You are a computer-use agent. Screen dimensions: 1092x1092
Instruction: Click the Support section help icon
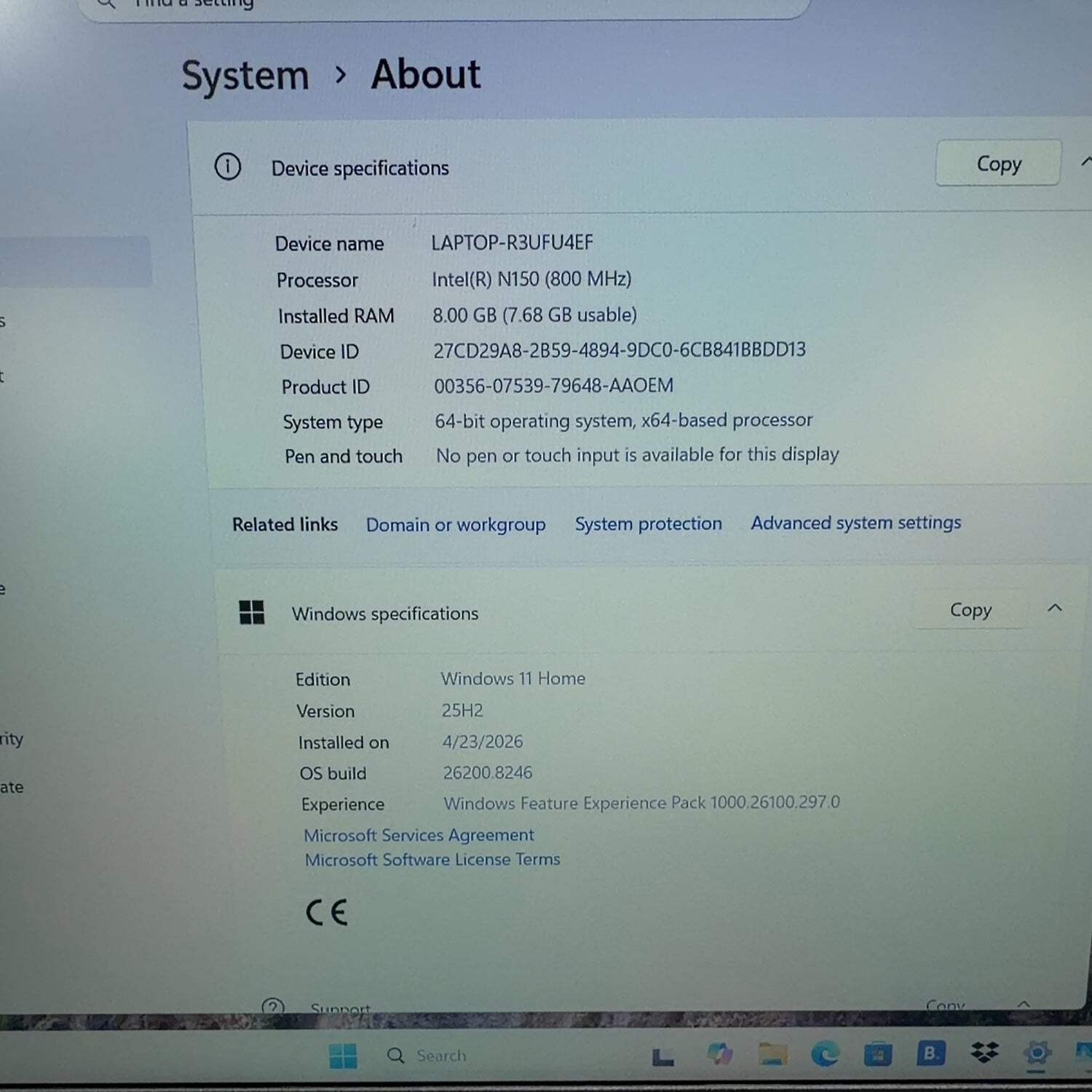point(272,1007)
